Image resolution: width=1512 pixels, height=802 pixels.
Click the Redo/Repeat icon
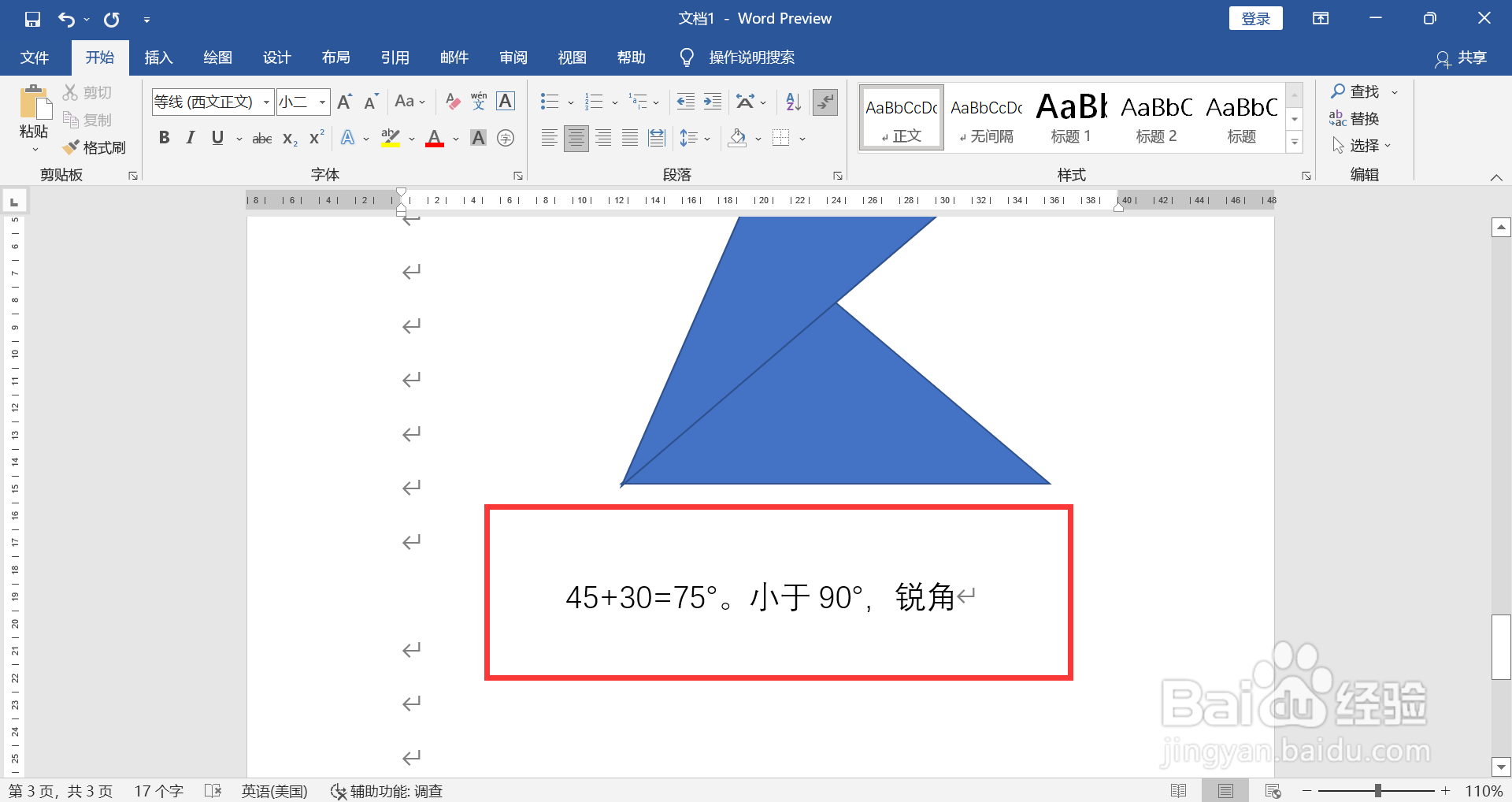point(112,19)
